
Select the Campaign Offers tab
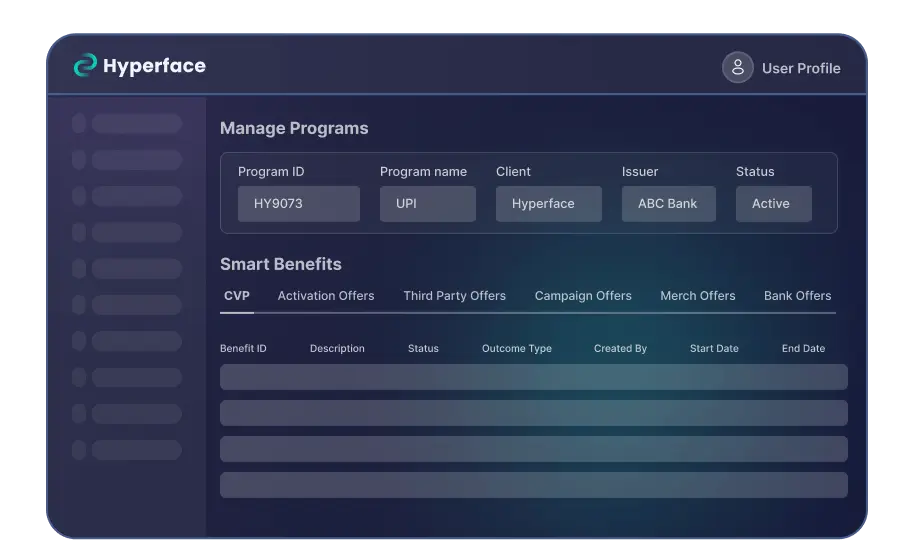[x=583, y=296]
